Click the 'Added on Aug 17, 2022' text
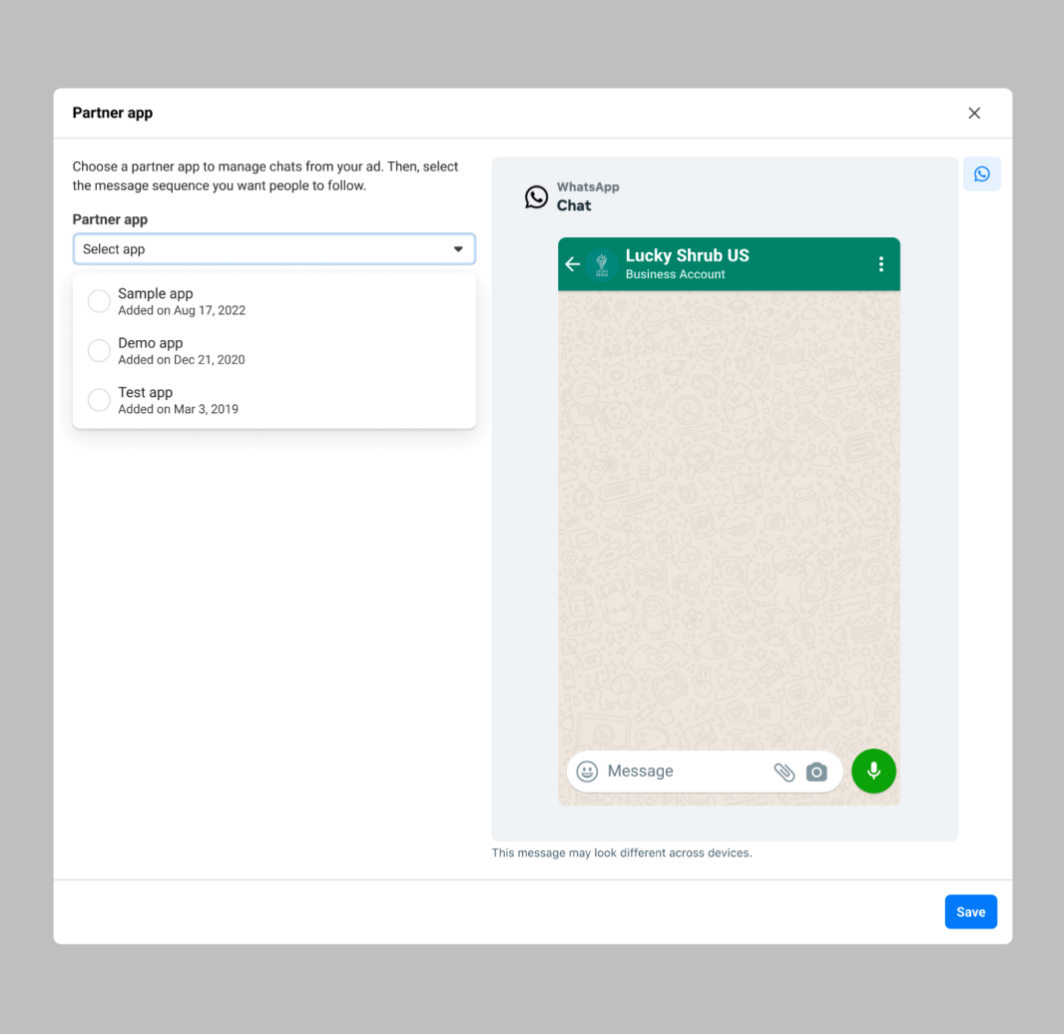 pyautogui.click(x=182, y=311)
